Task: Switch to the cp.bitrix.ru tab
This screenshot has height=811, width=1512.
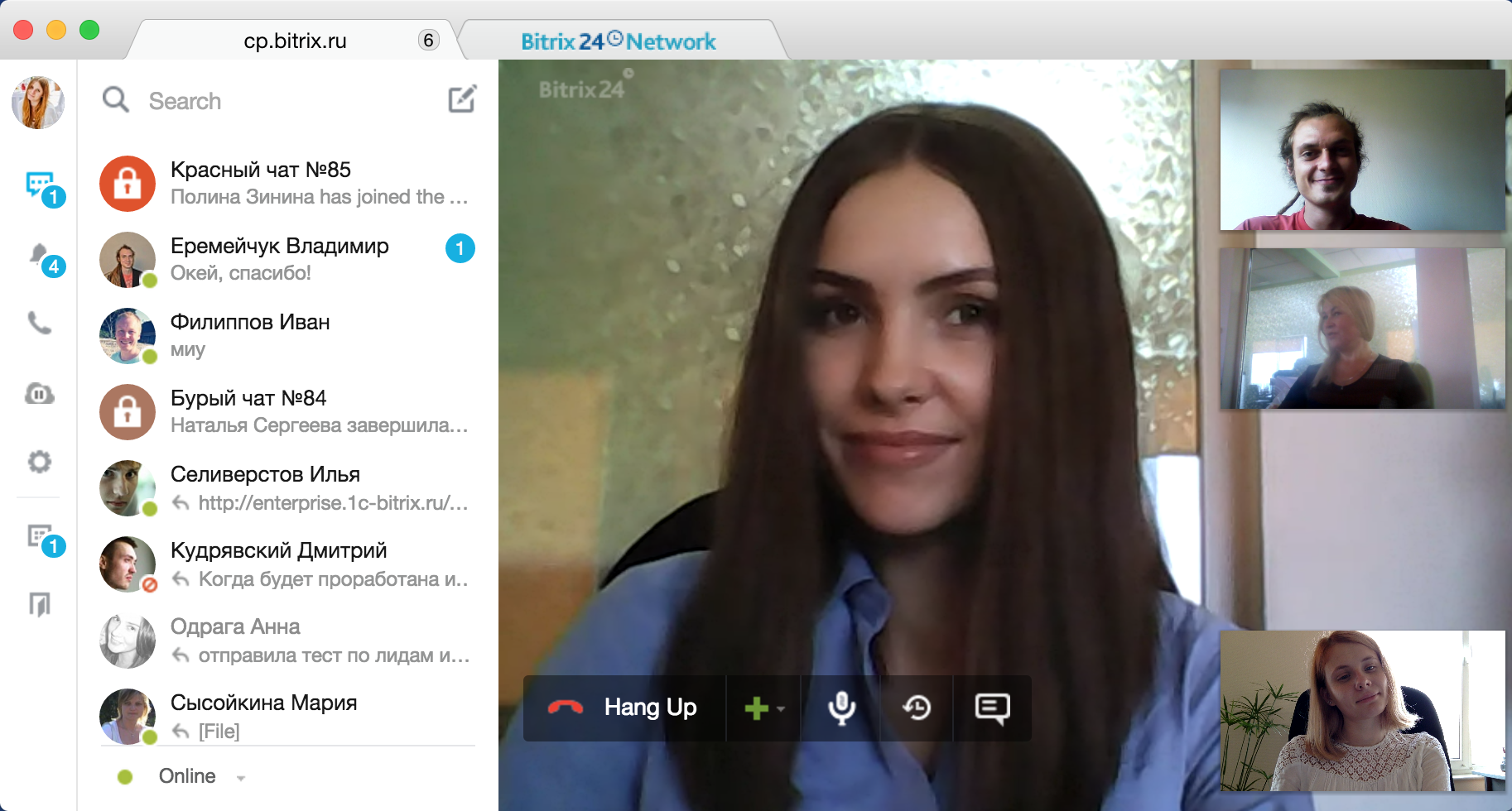Action: [x=296, y=41]
